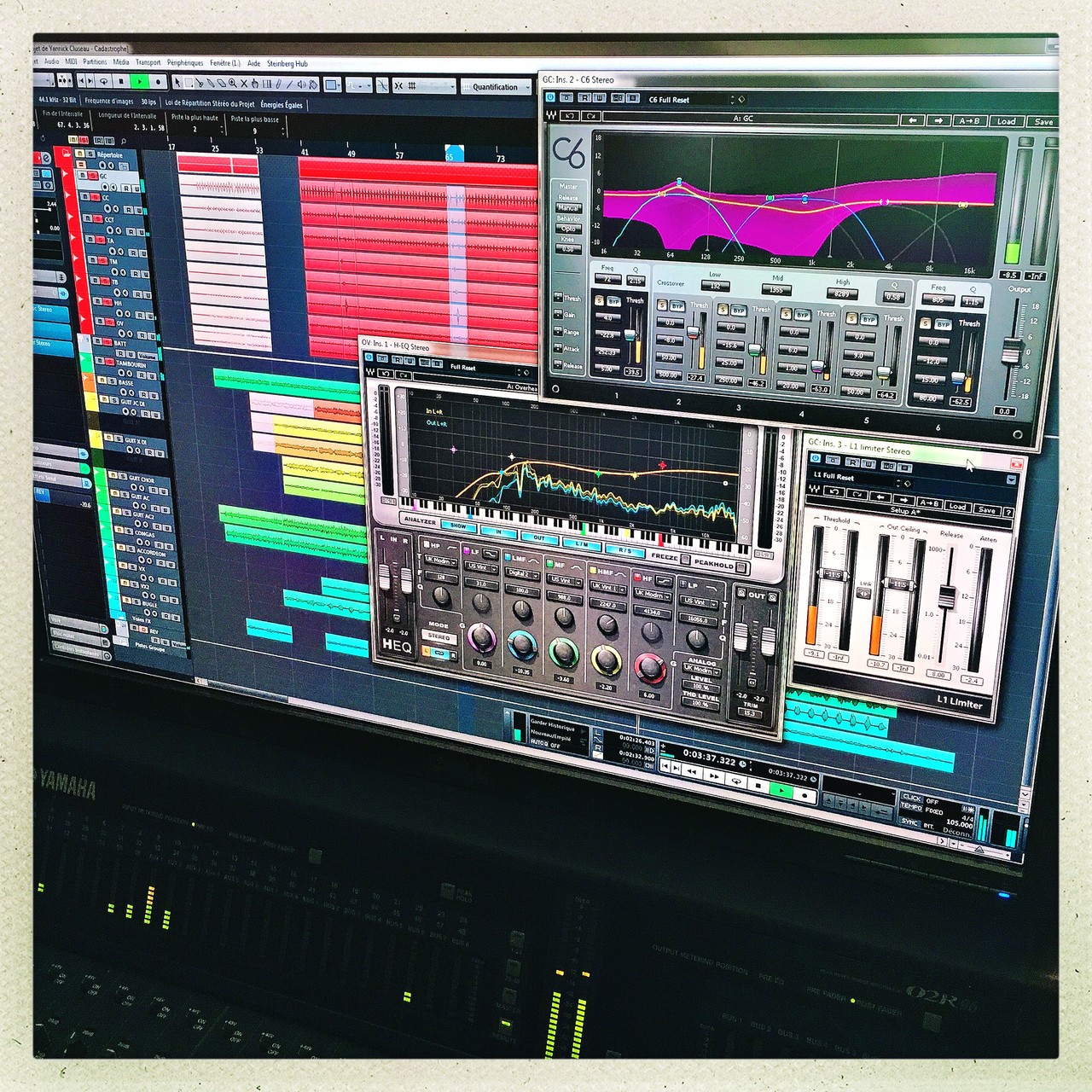The height and width of the screenshot is (1092, 1092).
Task: Click the green Play button in top toolbar
Action: [x=138, y=82]
